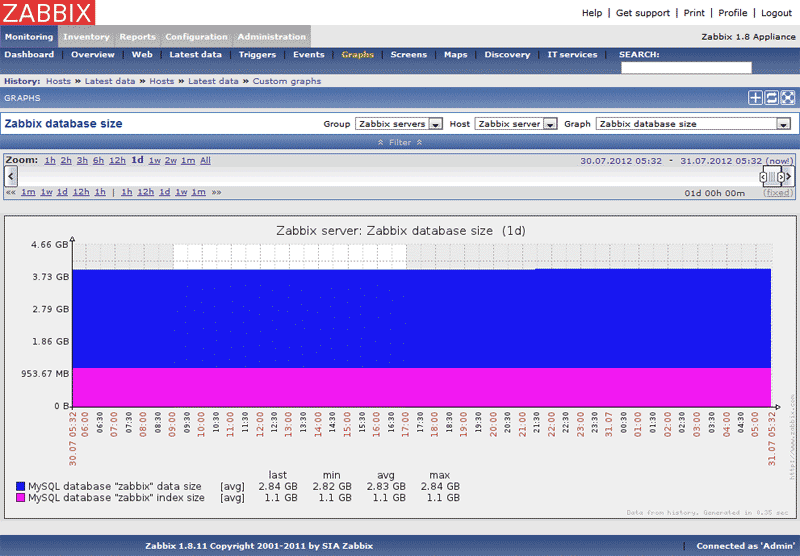Open the Group dropdown
The height and width of the screenshot is (556, 800).
pyautogui.click(x=397, y=124)
